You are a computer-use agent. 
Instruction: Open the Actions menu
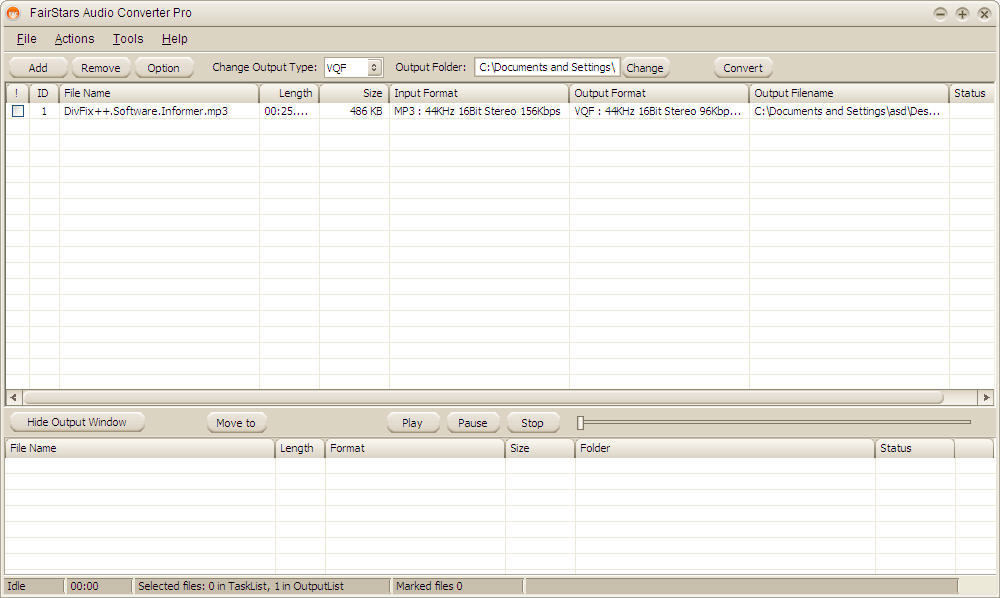pos(75,39)
